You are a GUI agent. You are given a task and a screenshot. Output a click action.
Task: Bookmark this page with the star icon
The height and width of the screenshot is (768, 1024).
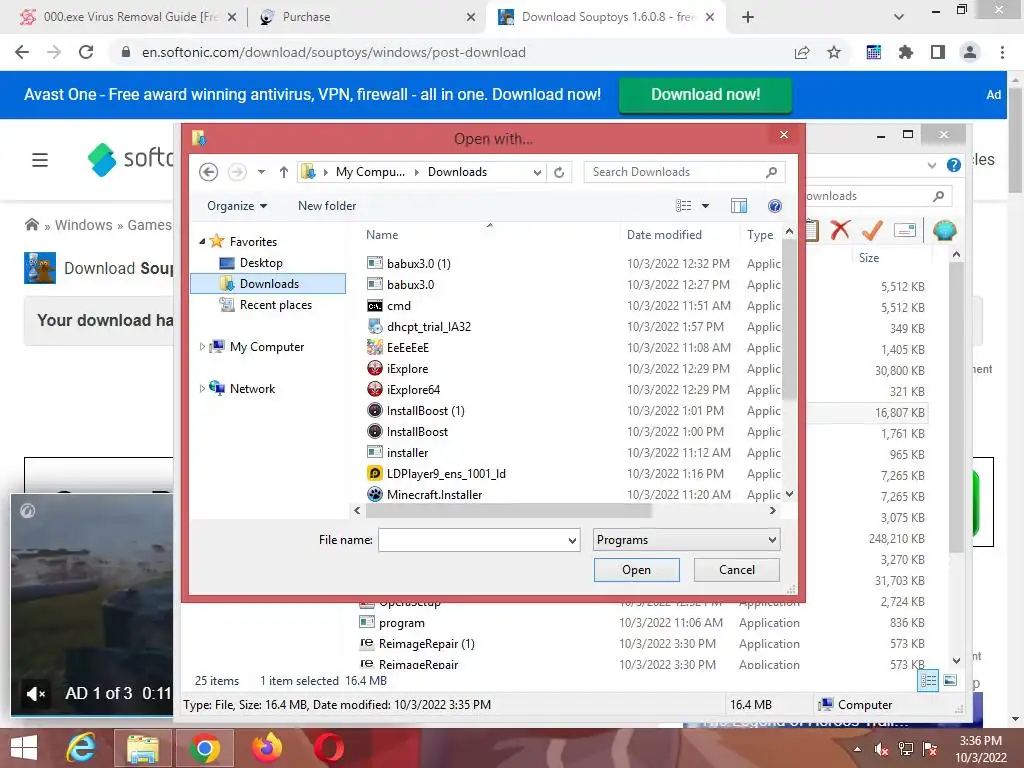834,52
